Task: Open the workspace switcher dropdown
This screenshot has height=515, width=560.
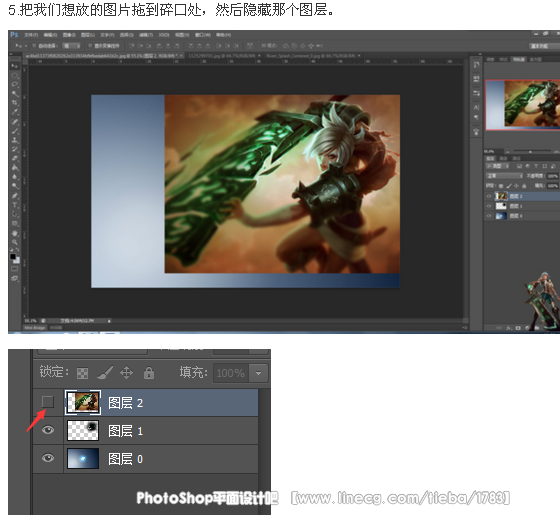Action: 544,46
